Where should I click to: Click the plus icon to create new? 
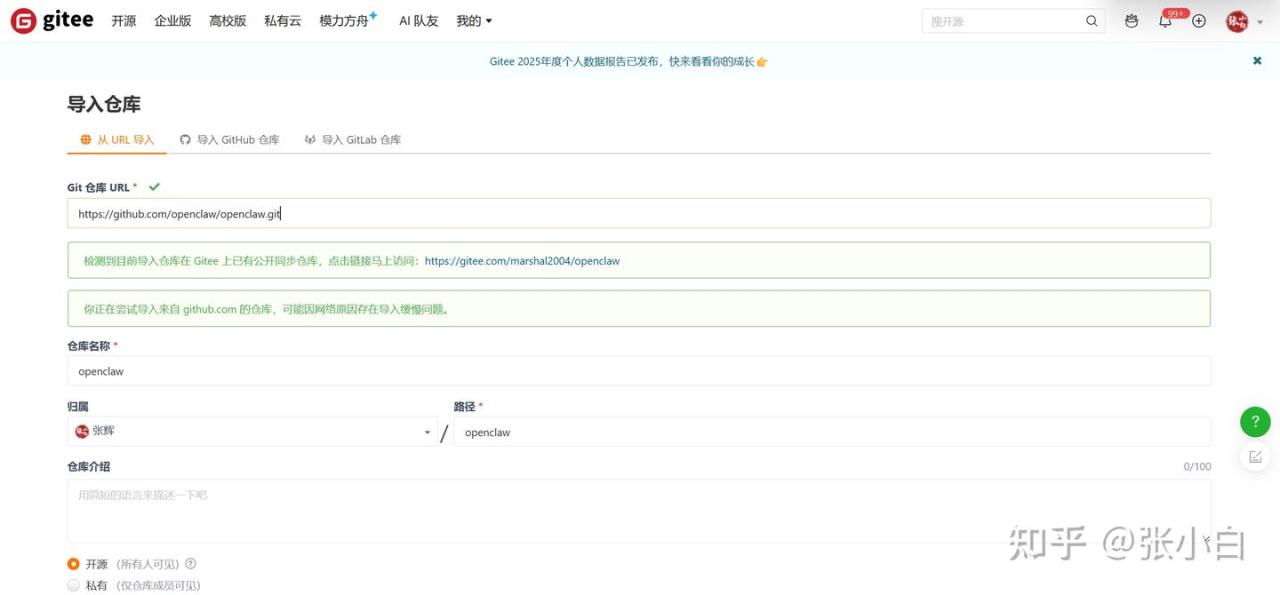1199,21
